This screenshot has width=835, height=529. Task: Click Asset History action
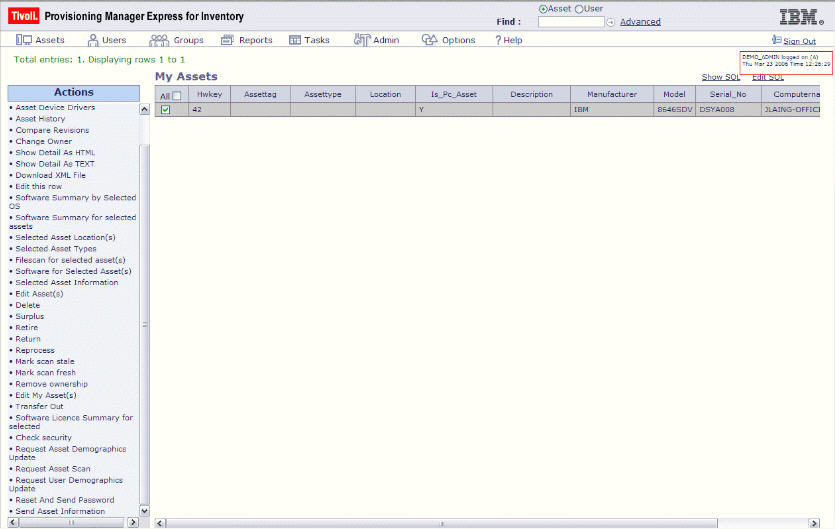click(40, 119)
